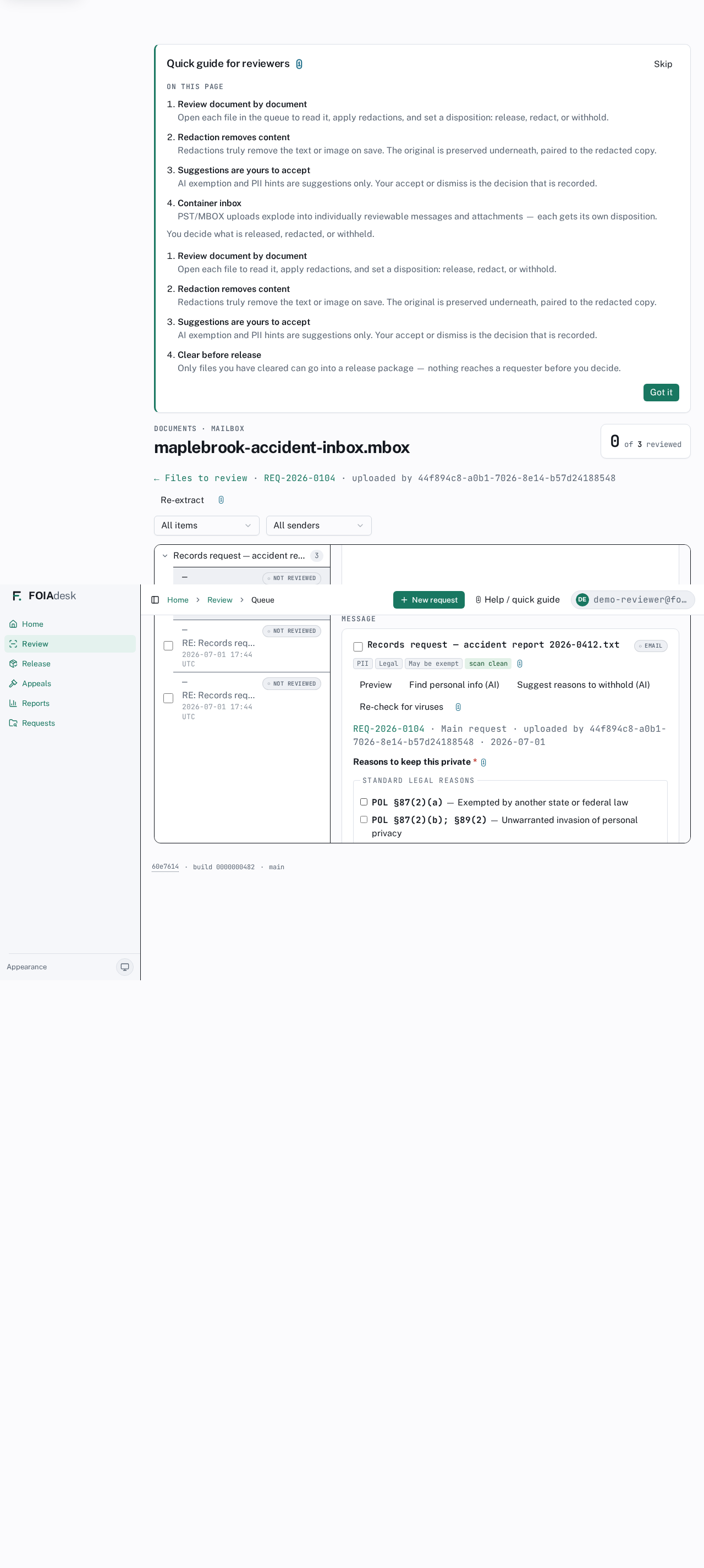
Task: Check the accident report 2026-0412.txt checkbox
Action: click(358, 647)
